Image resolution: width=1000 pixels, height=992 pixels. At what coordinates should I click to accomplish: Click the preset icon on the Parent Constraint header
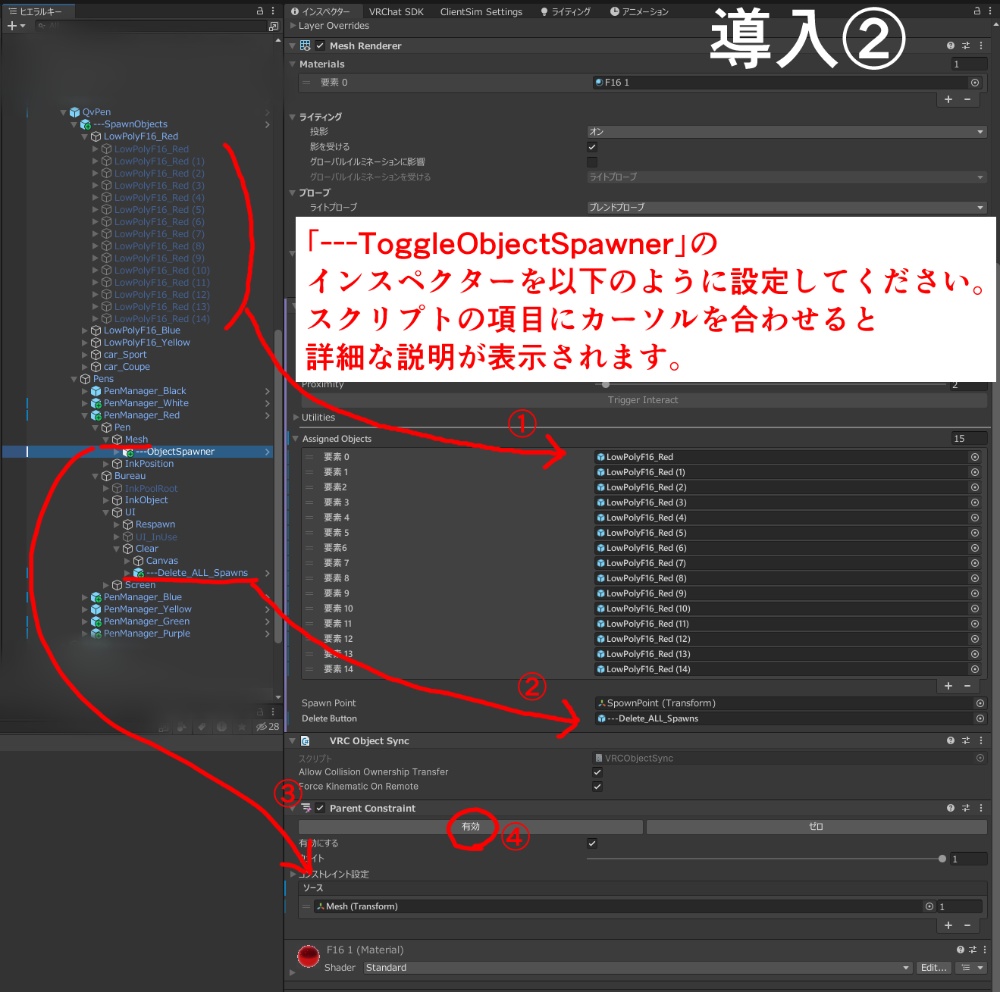(965, 808)
